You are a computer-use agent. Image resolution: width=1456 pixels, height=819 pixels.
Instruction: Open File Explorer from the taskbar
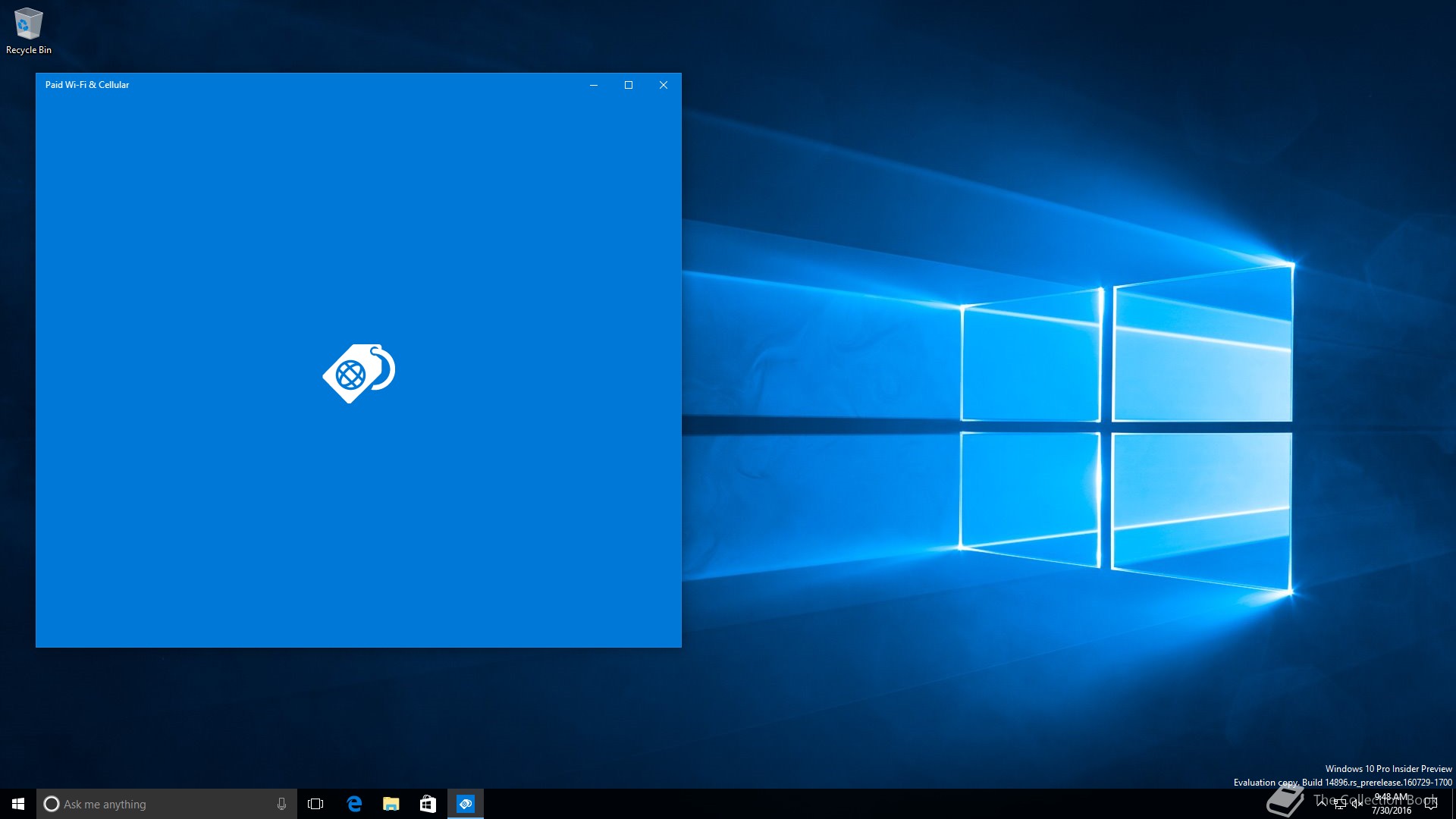pyautogui.click(x=391, y=804)
